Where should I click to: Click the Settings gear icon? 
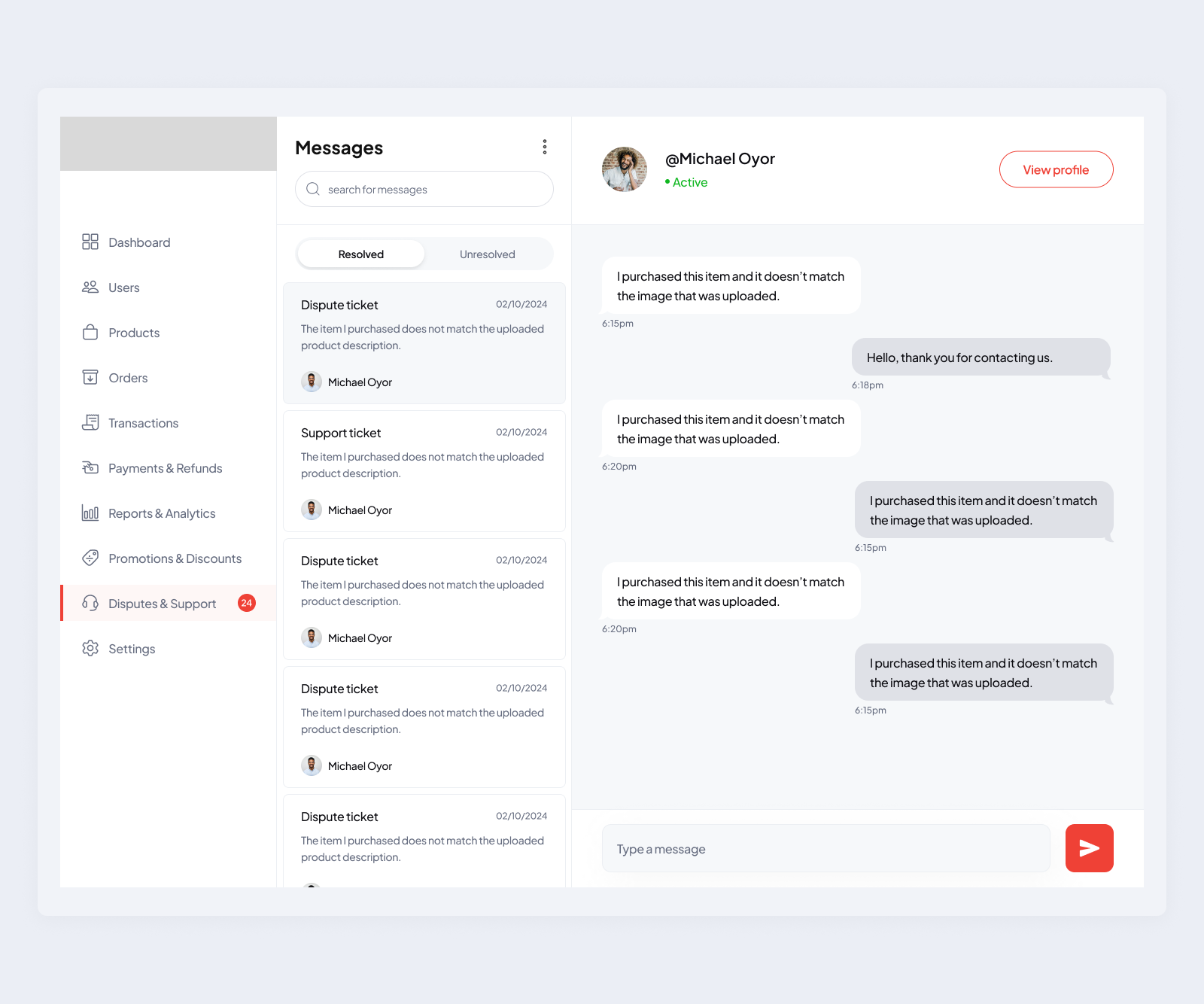90,648
